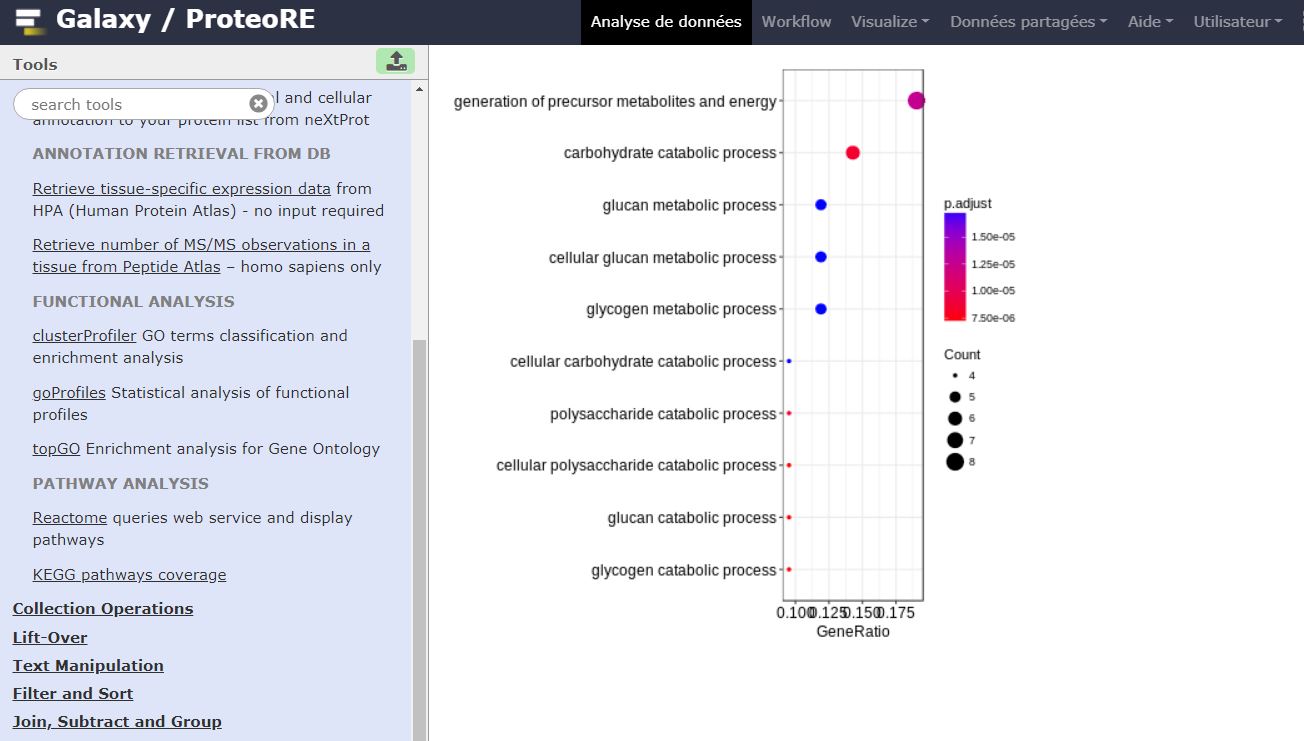The image size is (1304, 741).
Task: Click the generation of precursor metabolites dot
Action: pyautogui.click(x=916, y=100)
